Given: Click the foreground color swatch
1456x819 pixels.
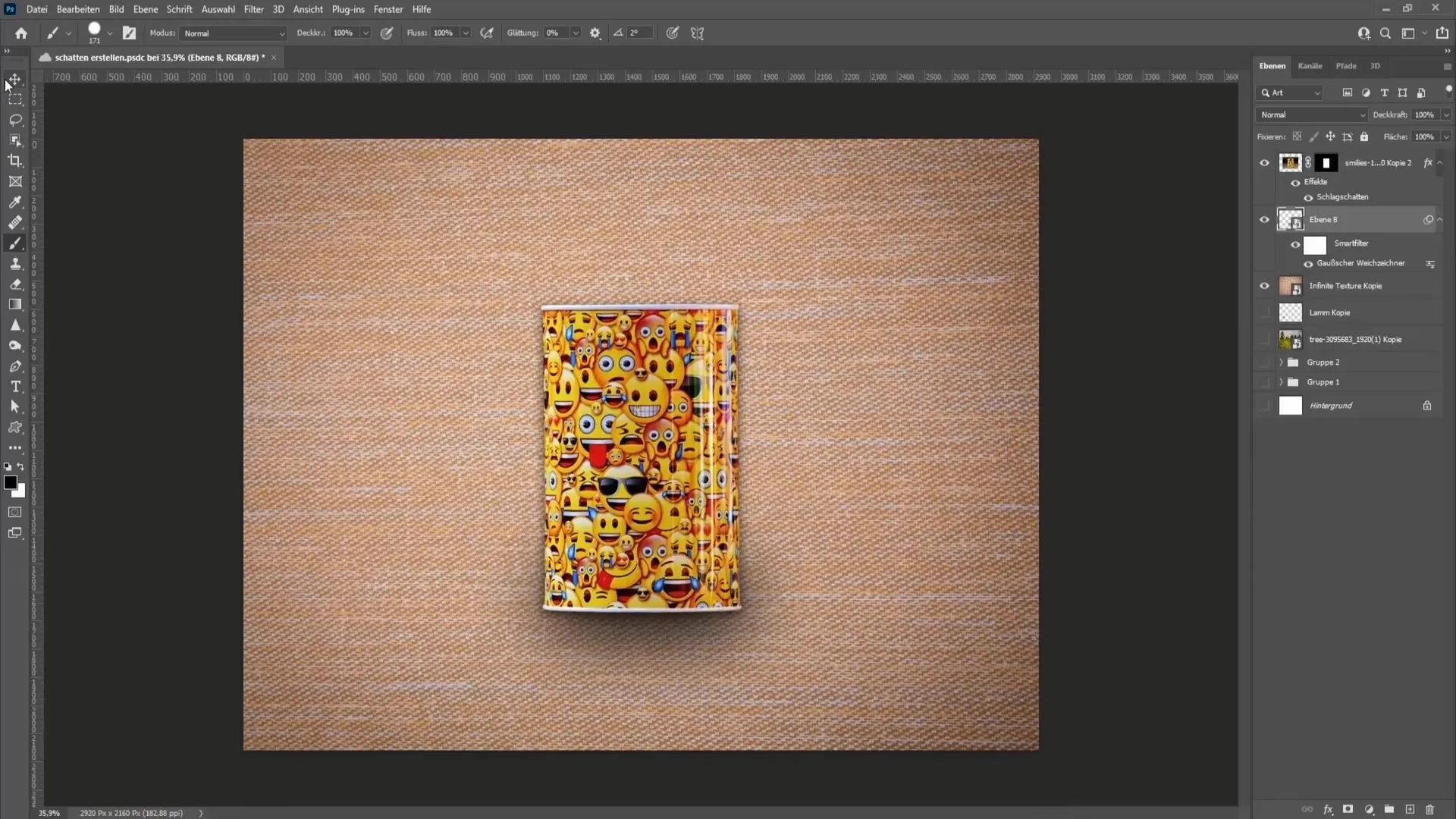Looking at the screenshot, I should (x=10, y=483).
